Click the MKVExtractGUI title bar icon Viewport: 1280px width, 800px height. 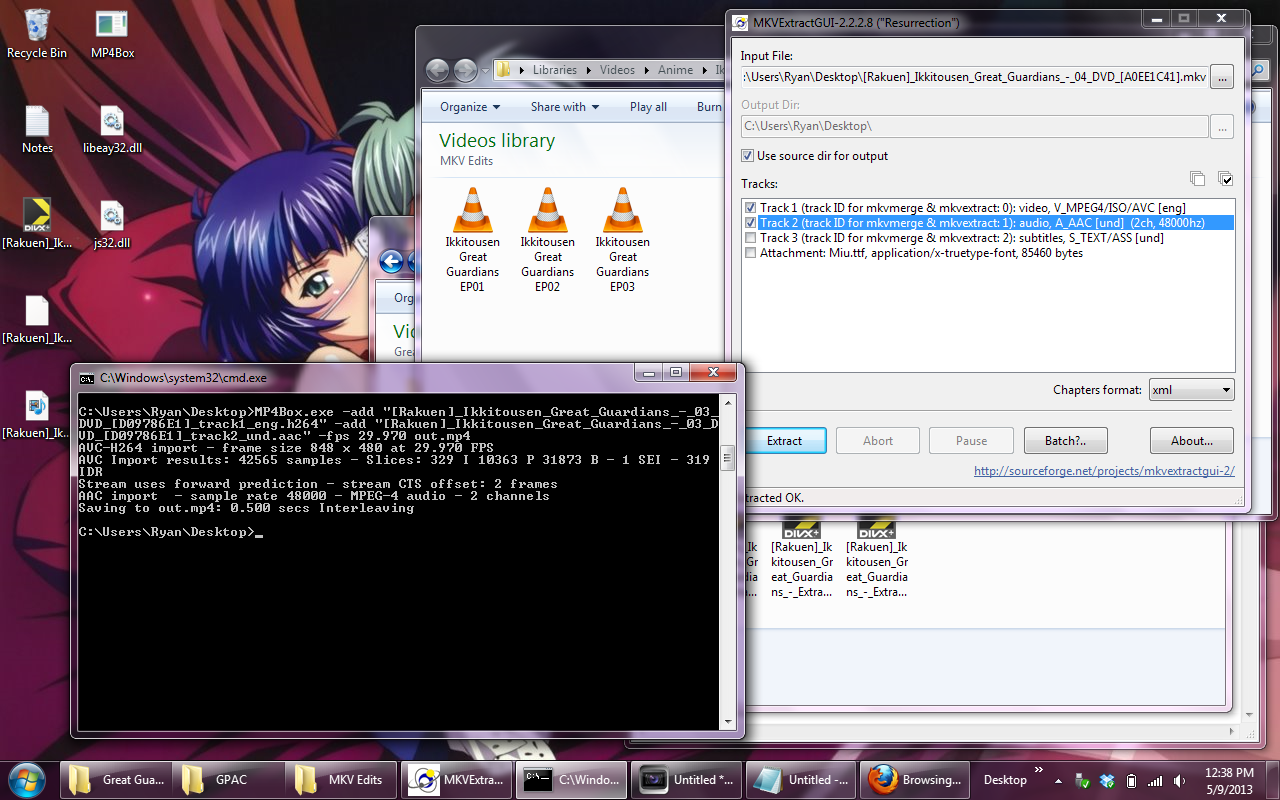(x=740, y=22)
